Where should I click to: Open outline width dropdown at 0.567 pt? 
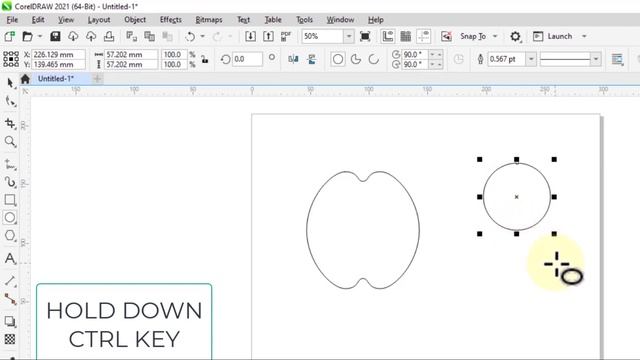(531, 59)
